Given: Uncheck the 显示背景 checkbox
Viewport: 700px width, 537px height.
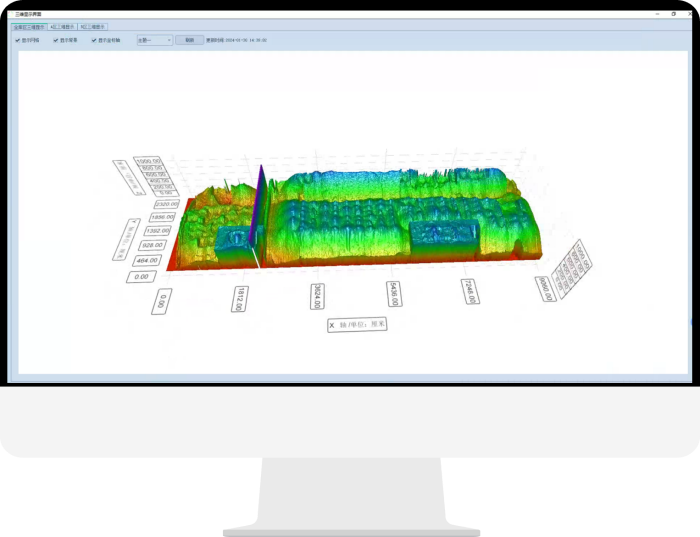Looking at the screenshot, I should coord(56,41).
